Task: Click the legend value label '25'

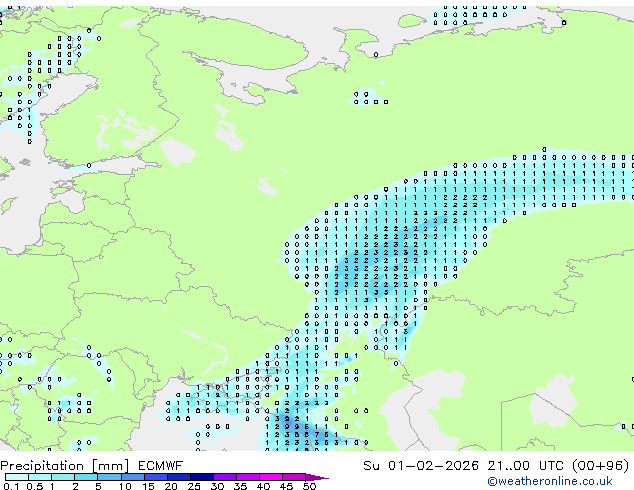Action: 194,486
